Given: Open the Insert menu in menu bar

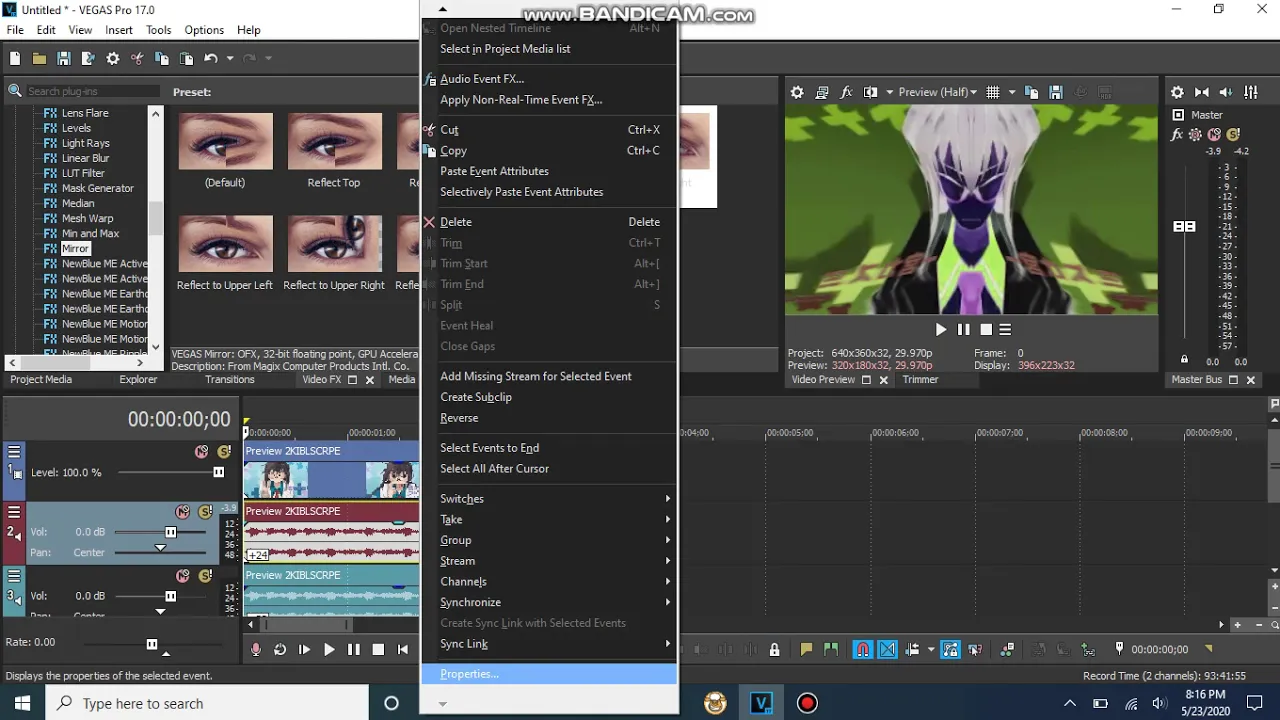Looking at the screenshot, I should tap(118, 30).
